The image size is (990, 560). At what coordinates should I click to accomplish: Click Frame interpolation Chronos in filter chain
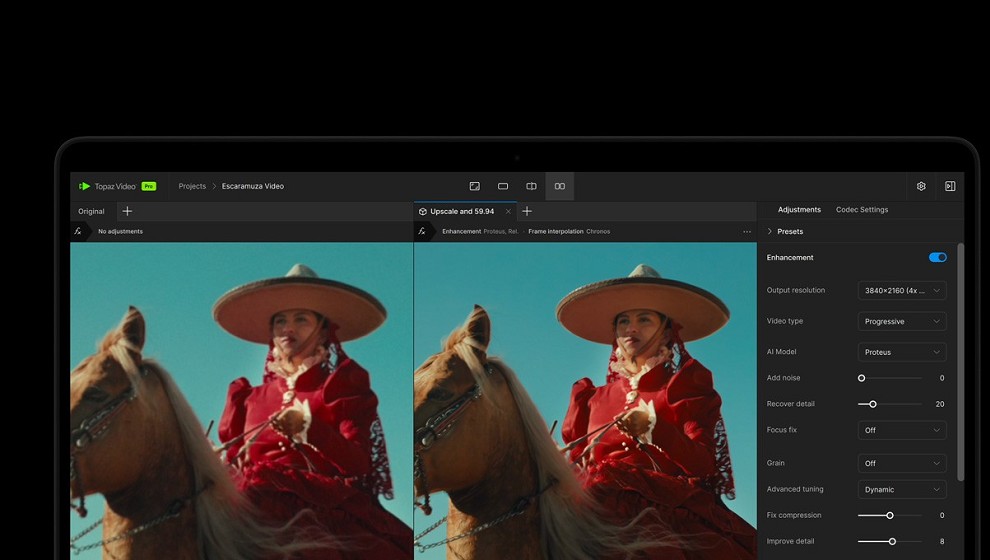pos(569,232)
